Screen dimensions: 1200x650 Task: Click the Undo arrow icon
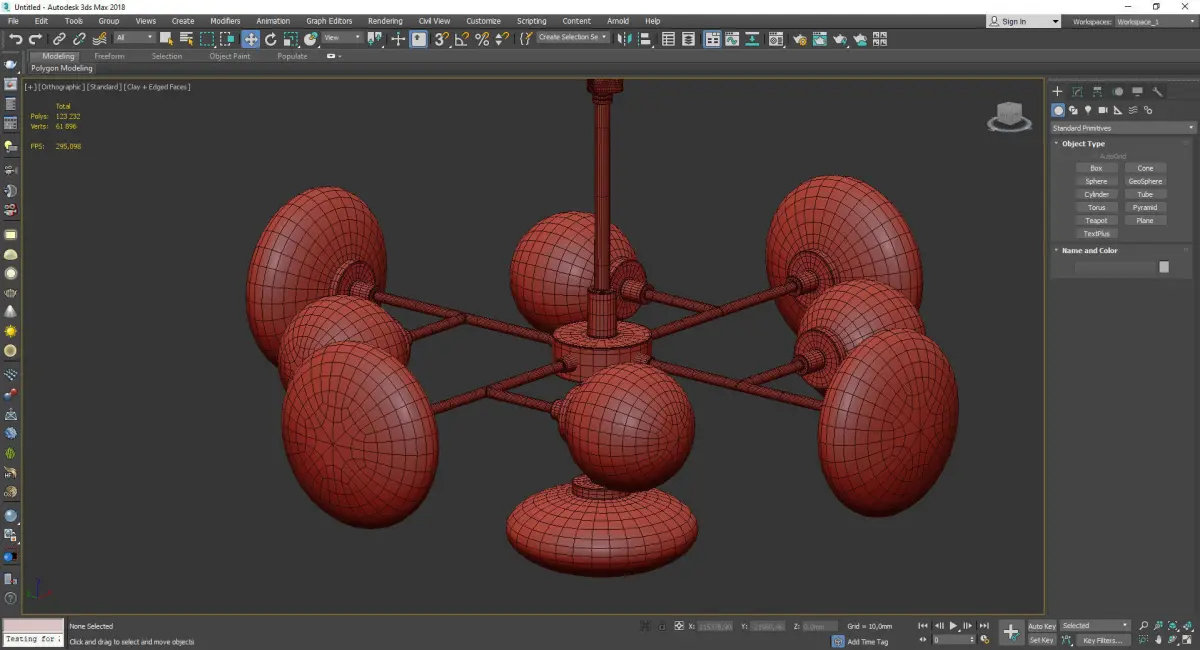[15, 39]
